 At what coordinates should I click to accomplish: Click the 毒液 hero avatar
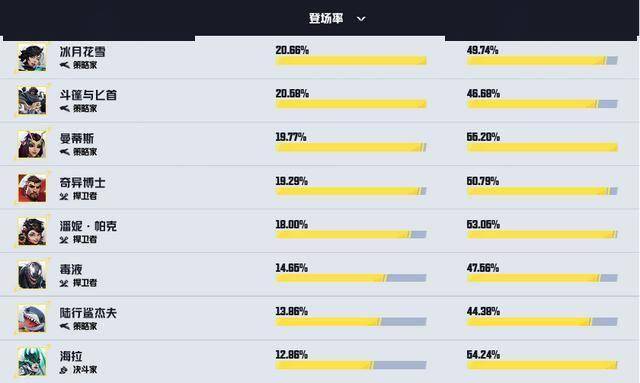tap(32, 275)
